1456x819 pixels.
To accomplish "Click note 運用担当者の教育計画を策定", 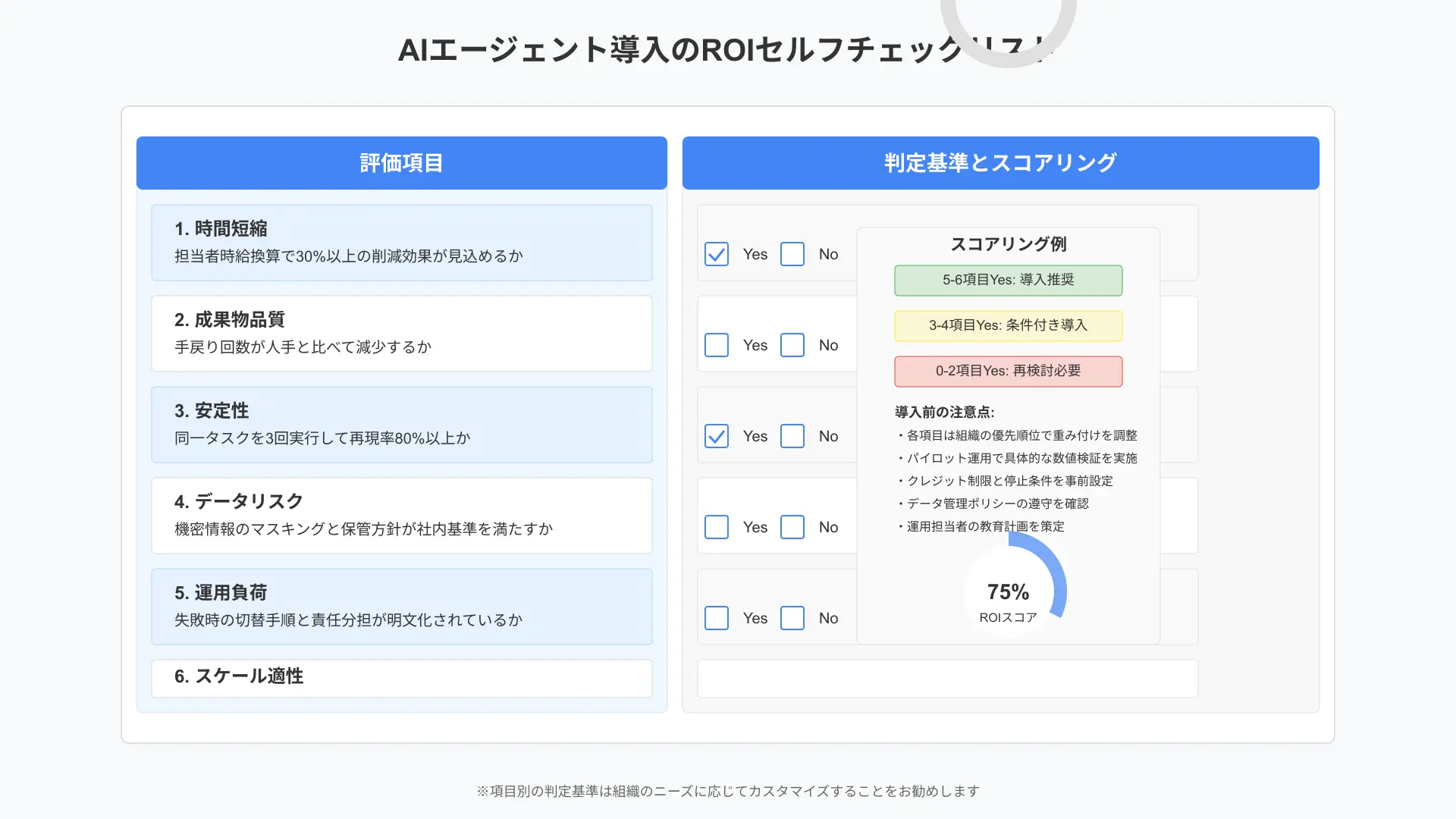I will [x=980, y=526].
